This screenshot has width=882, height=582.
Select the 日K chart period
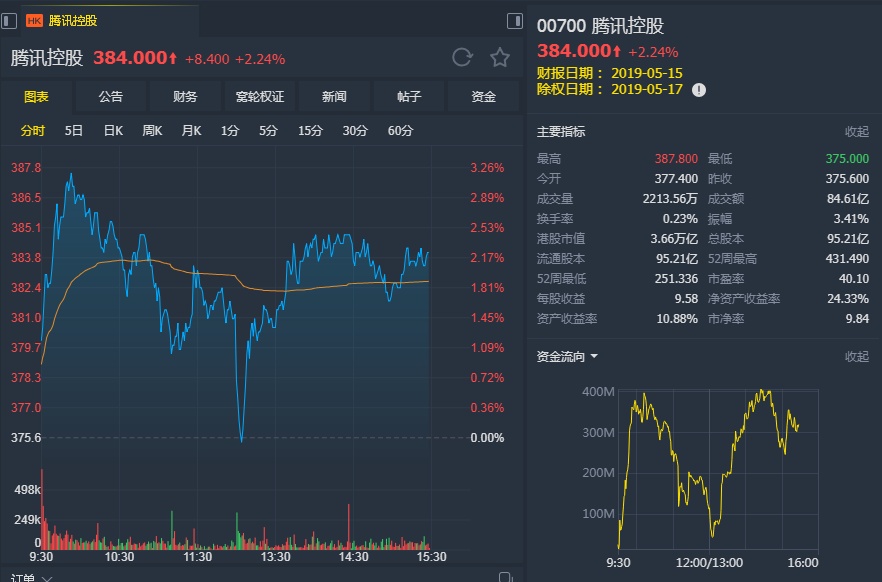point(113,131)
